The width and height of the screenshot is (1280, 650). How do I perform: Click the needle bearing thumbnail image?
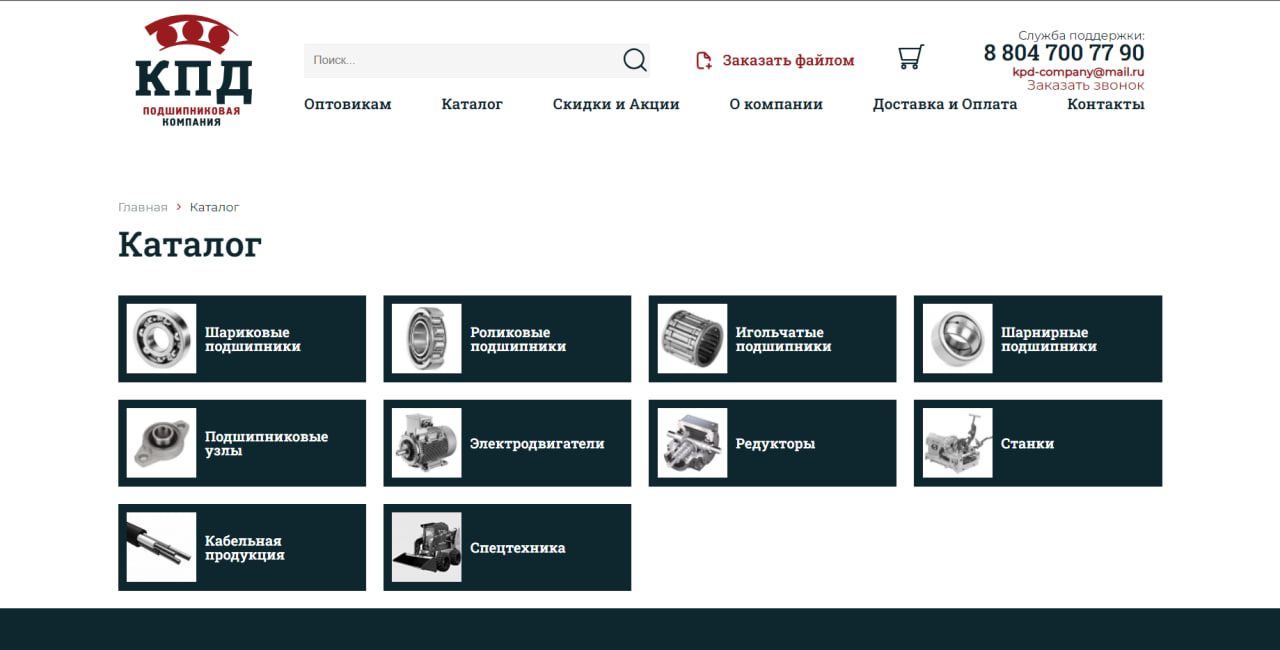pyautogui.click(x=692, y=339)
